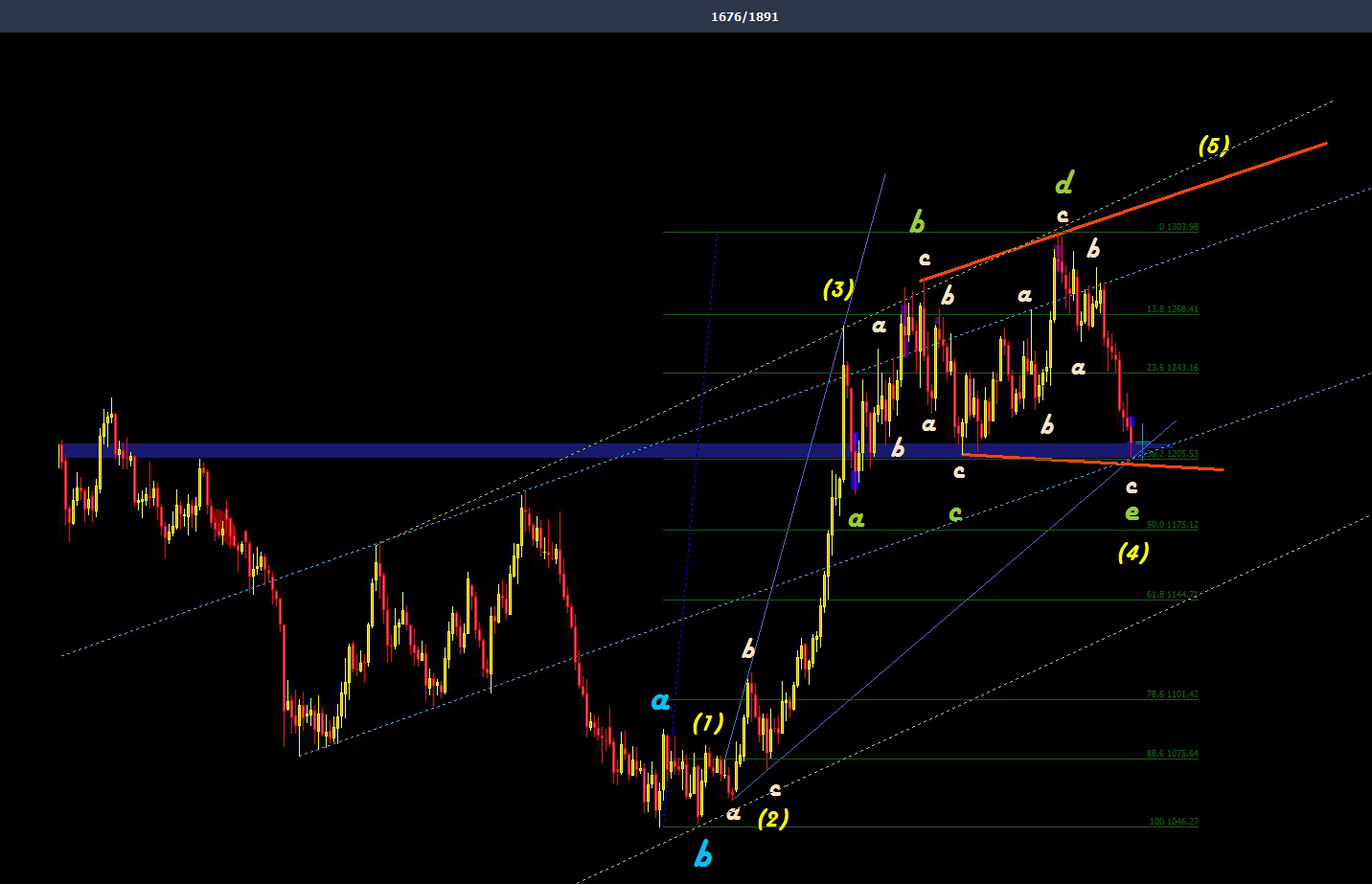The image size is (1372, 884).
Task: Click the green a triangle label
Action: [x=857, y=519]
